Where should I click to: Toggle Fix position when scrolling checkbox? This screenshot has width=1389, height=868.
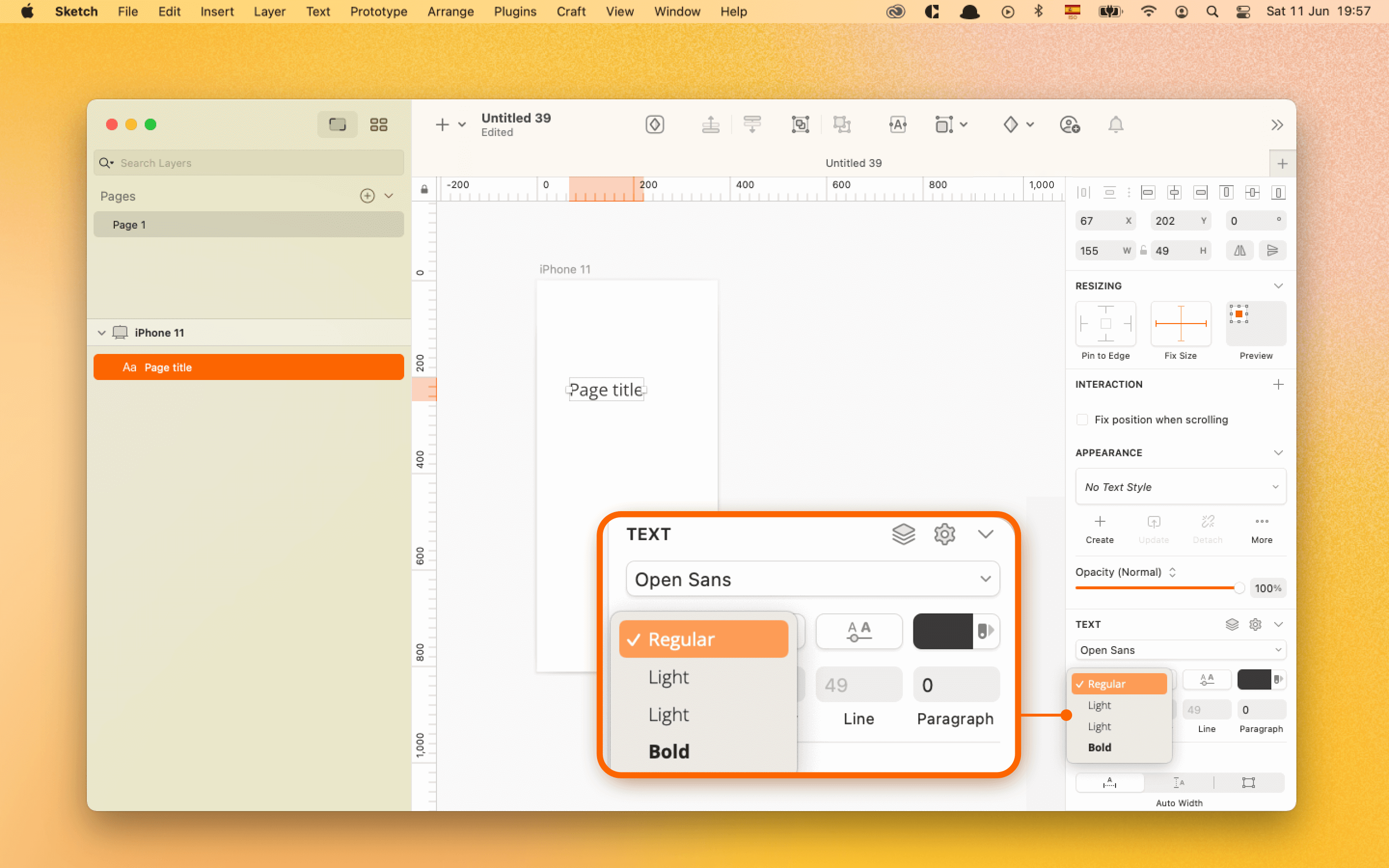click(1082, 419)
